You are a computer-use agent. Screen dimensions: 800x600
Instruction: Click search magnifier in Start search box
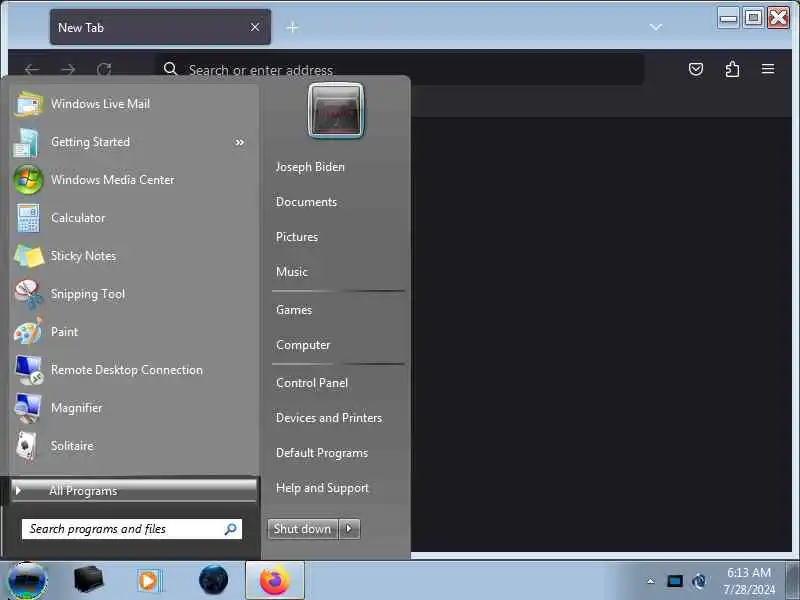231,529
